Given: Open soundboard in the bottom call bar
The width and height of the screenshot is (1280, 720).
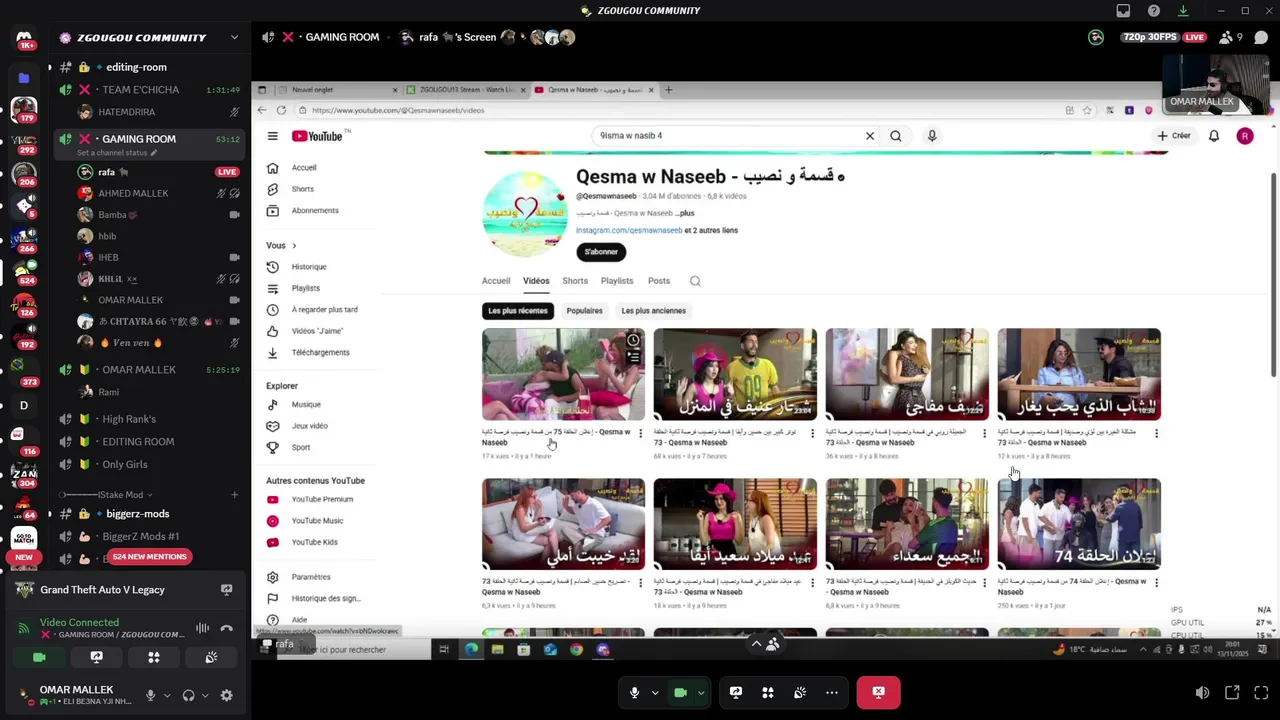Looking at the screenshot, I should point(799,692).
